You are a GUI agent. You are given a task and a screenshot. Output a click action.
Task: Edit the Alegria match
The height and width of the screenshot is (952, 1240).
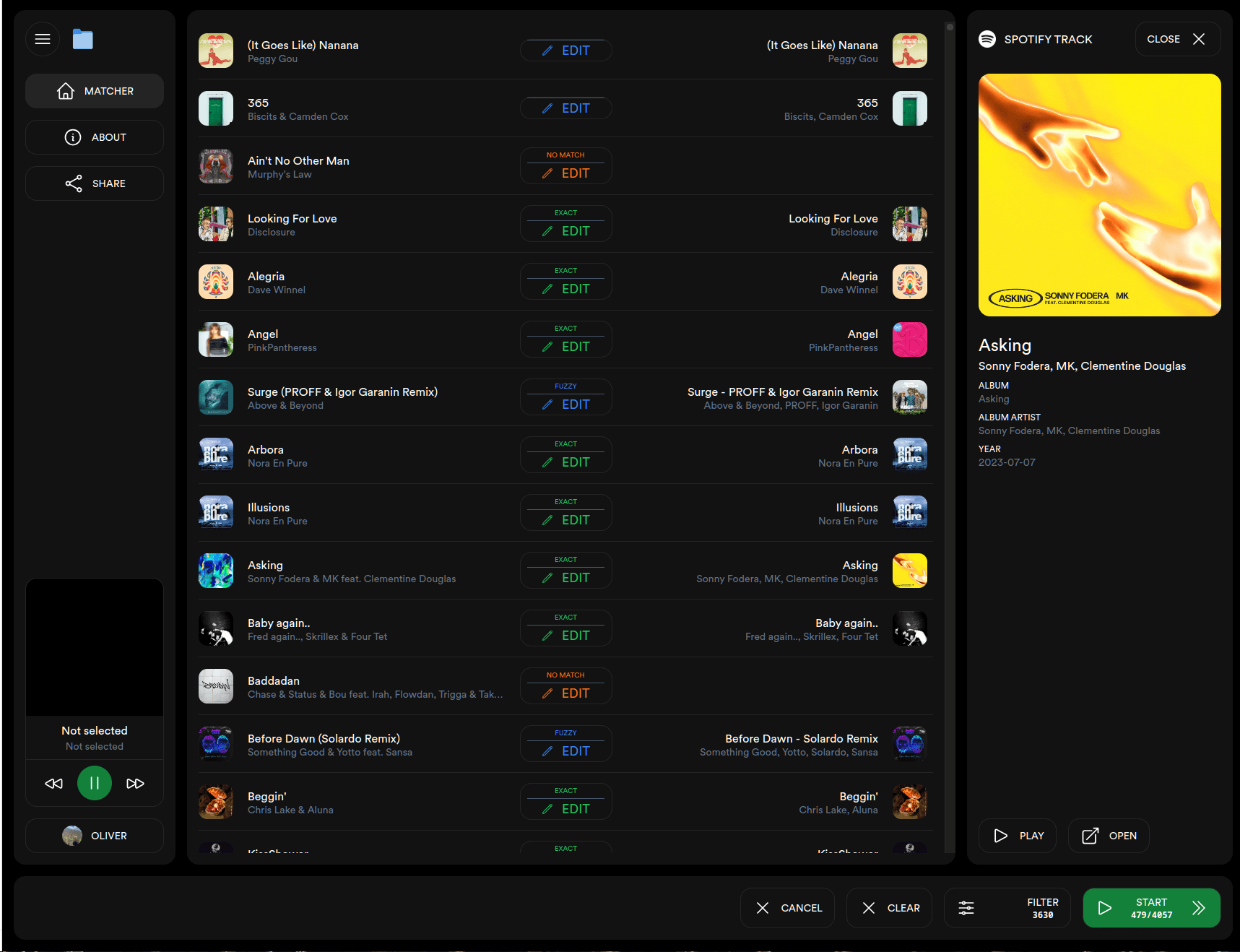(x=566, y=282)
